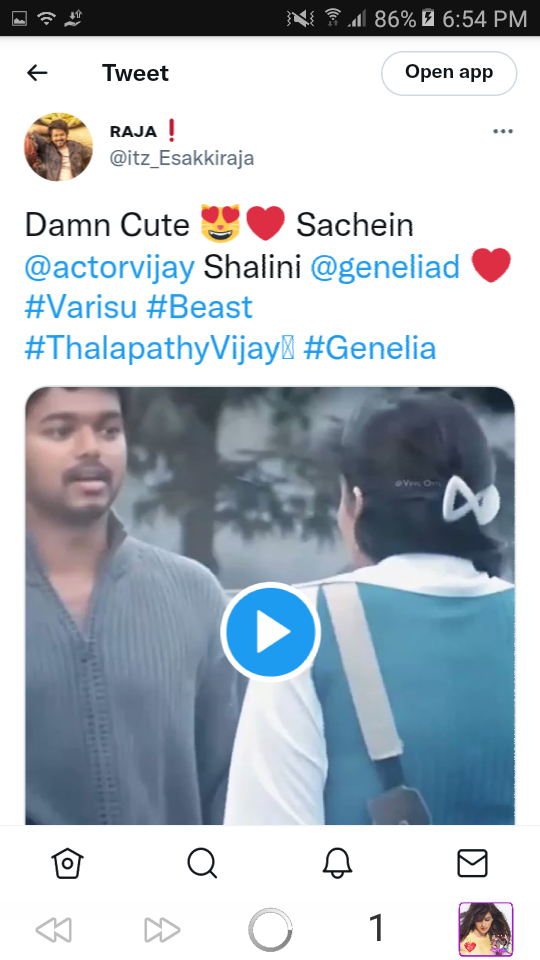The width and height of the screenshot is (540, 960).
Task: Open the @geneliad mention link
Action: (x=385, y=268)
